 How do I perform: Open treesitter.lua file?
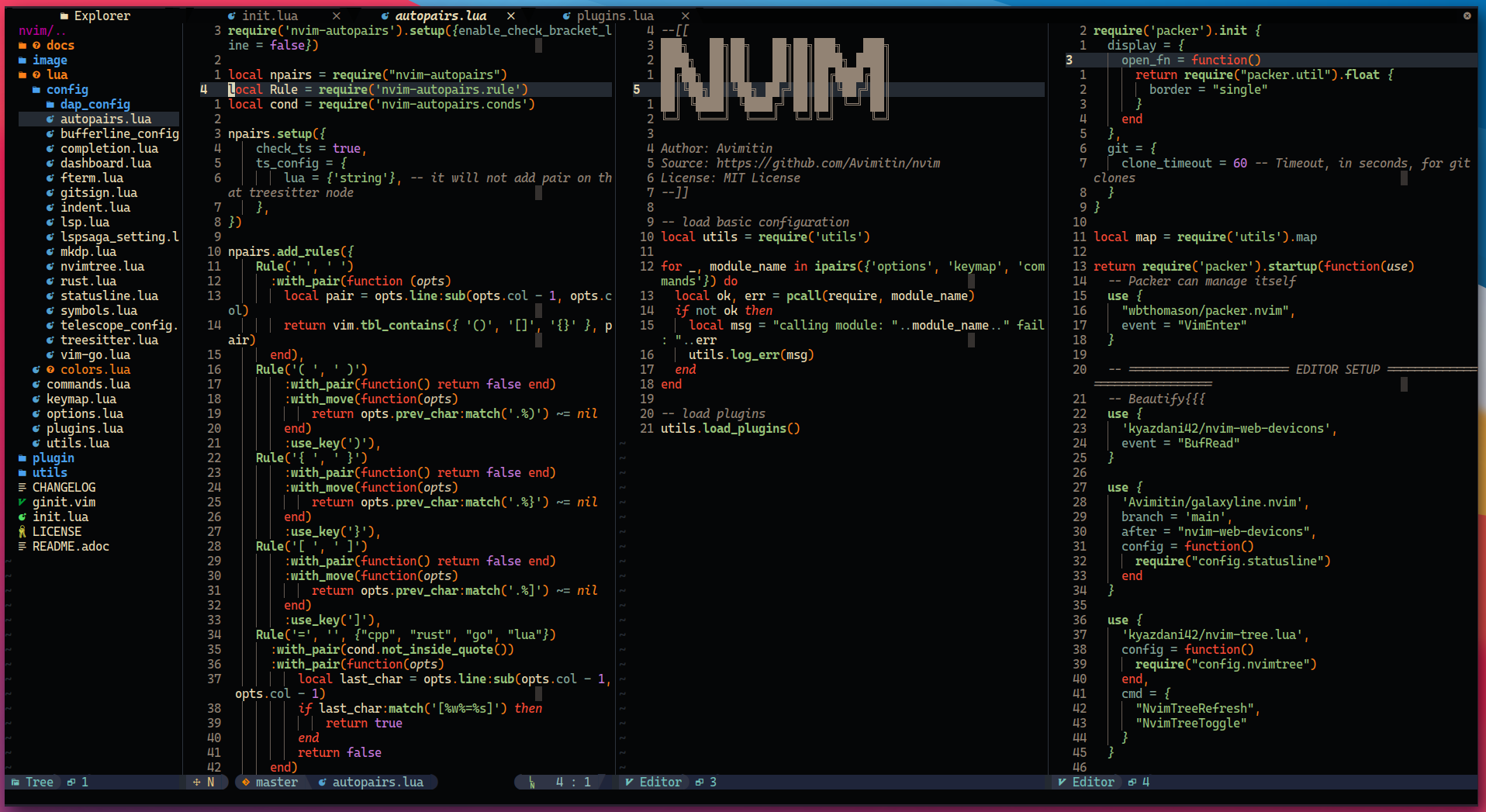tap(109, 340)
